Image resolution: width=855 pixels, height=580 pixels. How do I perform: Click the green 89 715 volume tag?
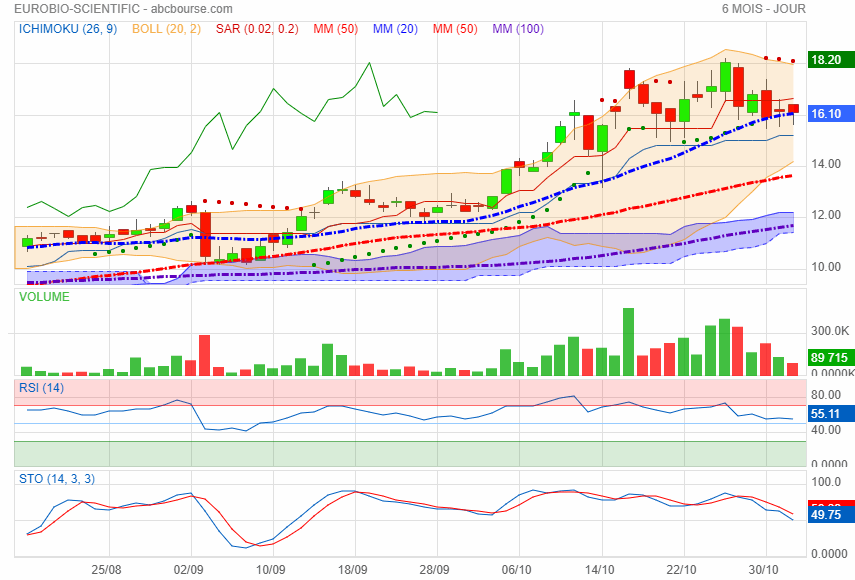coord(831,358)
